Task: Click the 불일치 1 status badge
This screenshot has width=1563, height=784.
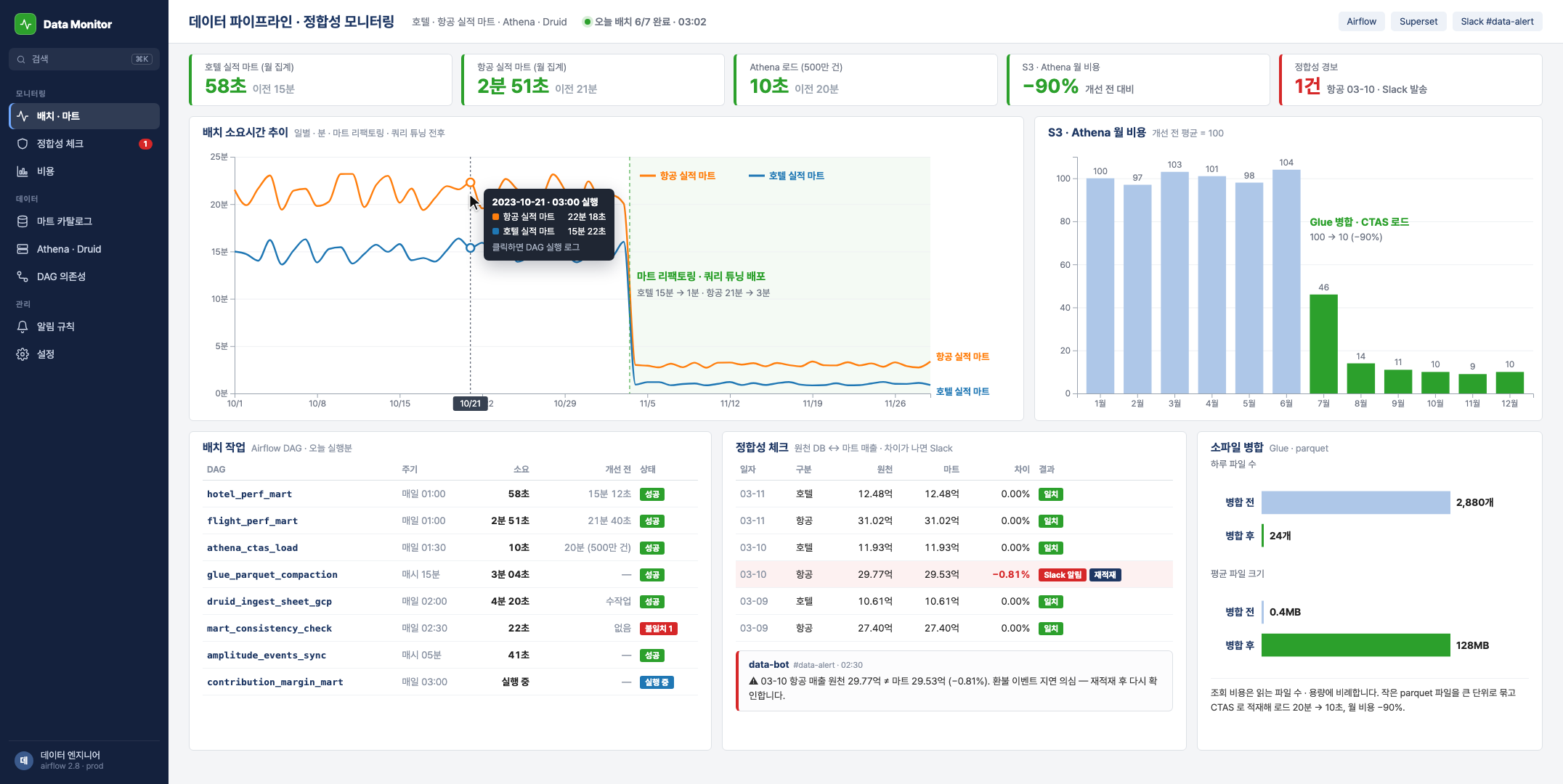Action: tap(659, 629)
